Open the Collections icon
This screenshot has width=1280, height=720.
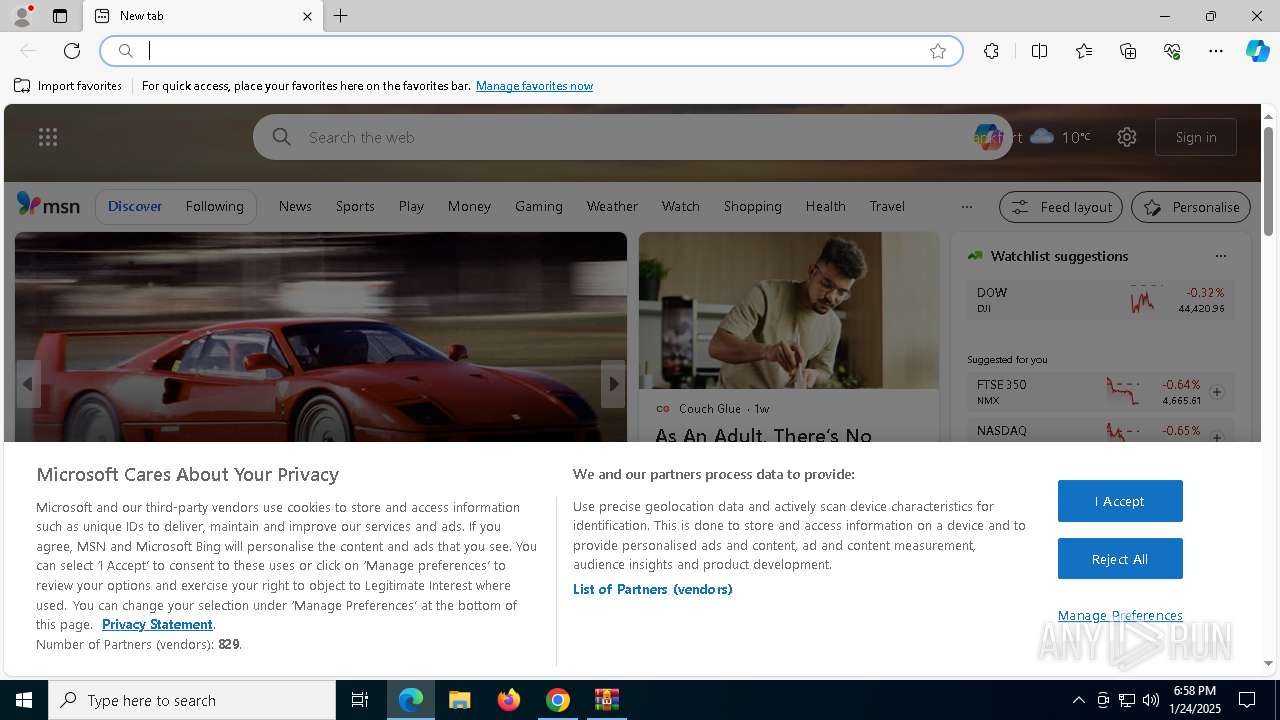point(1128,51)
